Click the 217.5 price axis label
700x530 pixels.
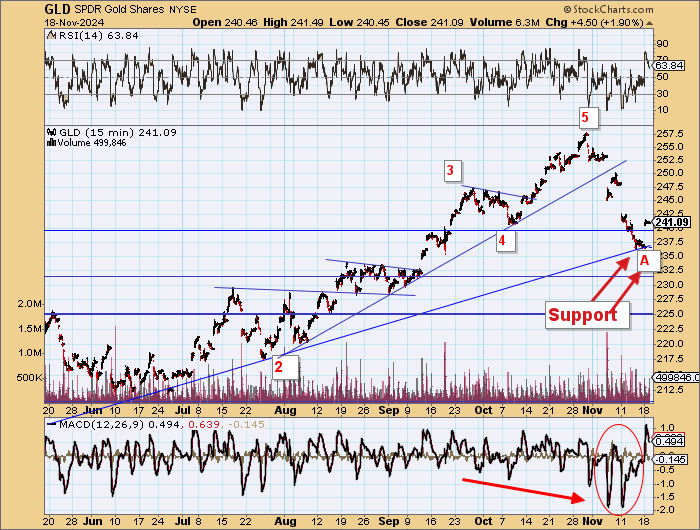(x=671, y=359)
